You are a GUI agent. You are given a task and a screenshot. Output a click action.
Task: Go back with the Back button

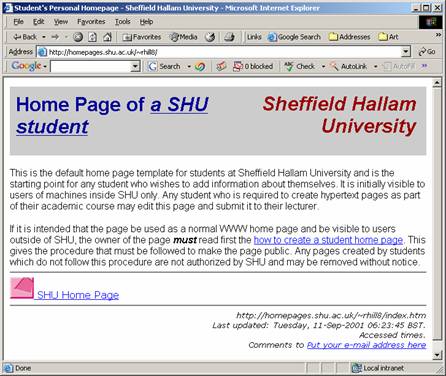(24, 37)
